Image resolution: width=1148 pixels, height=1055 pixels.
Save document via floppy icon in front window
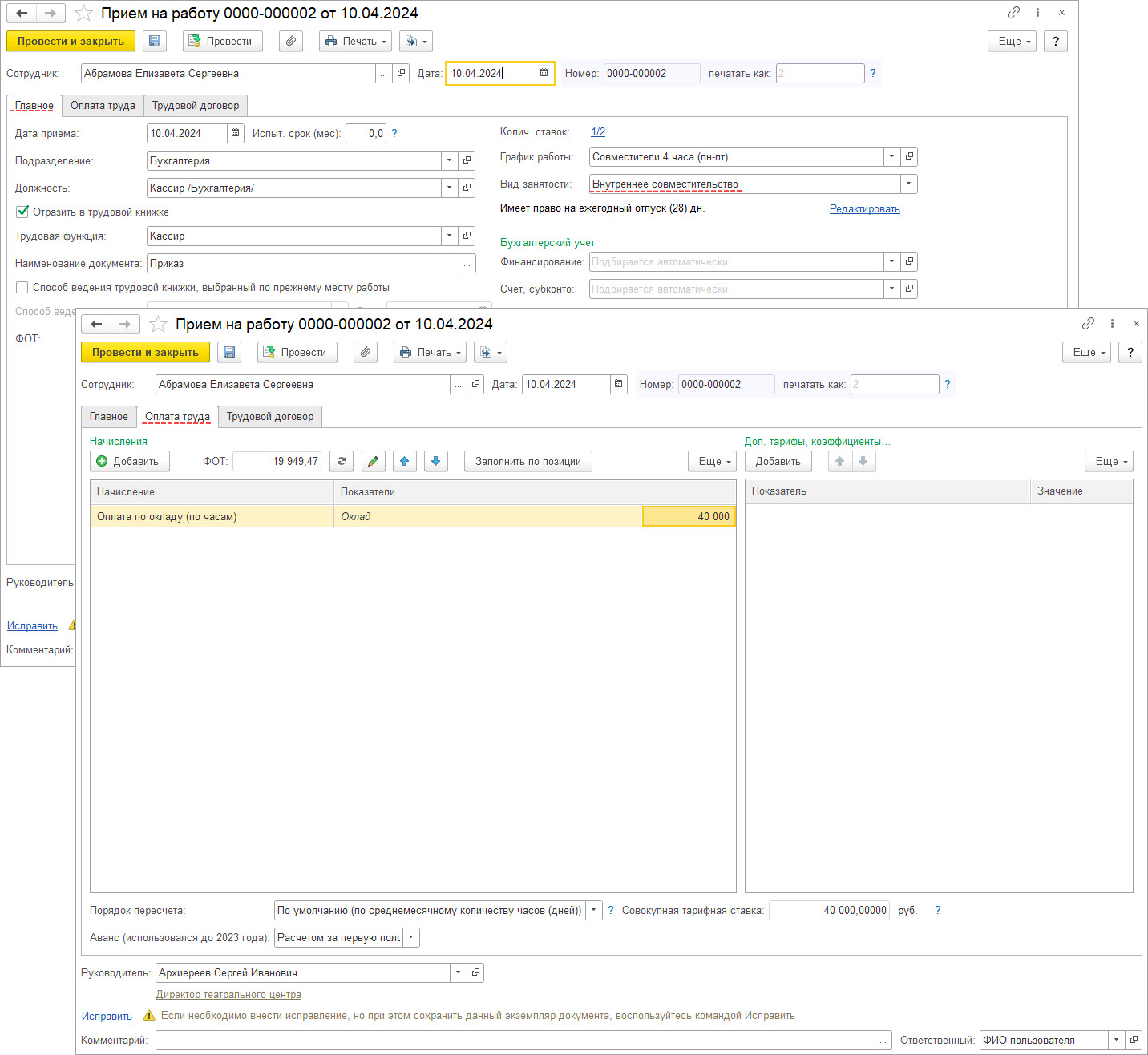tap(229, 352)
